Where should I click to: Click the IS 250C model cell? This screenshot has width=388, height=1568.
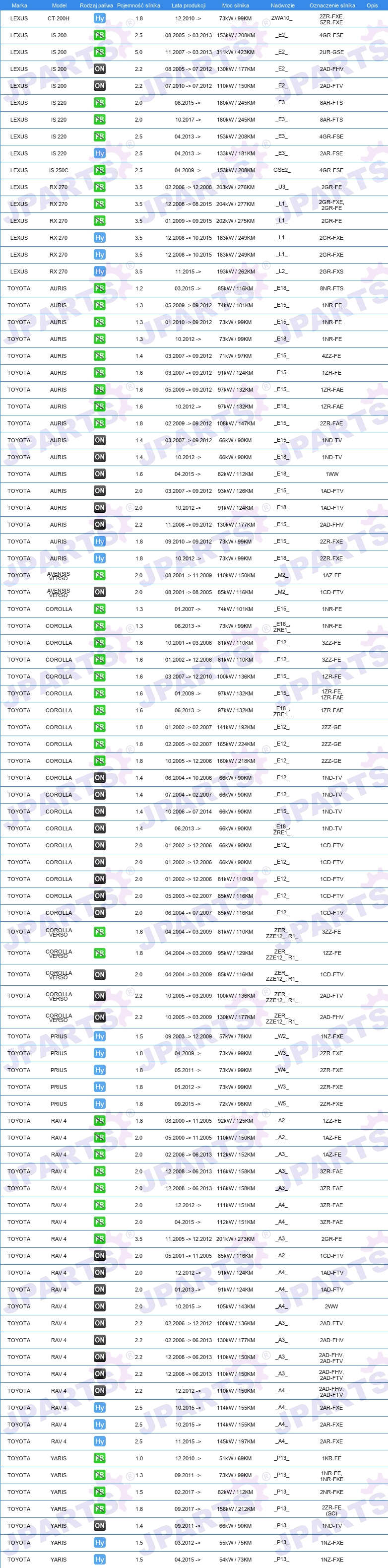(x=59, y=170)
